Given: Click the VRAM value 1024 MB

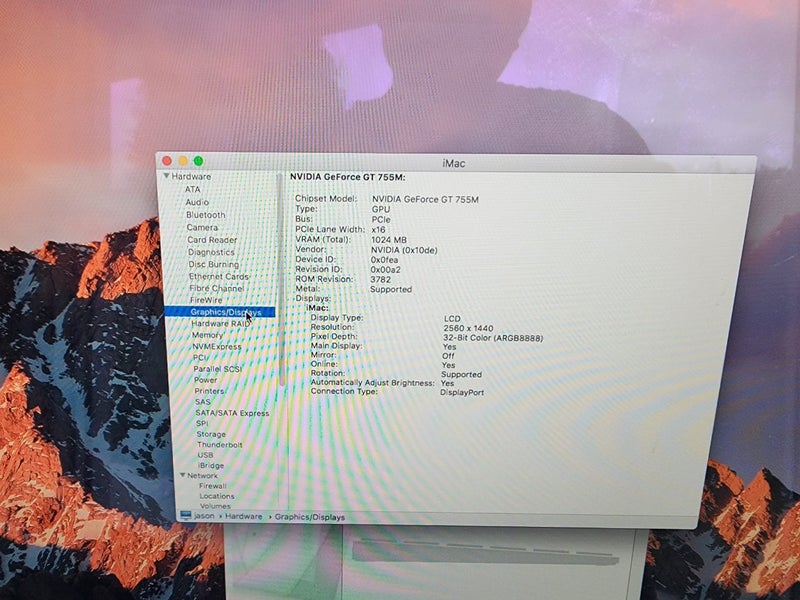Looking at the screenshot, I should pos(389,240).
